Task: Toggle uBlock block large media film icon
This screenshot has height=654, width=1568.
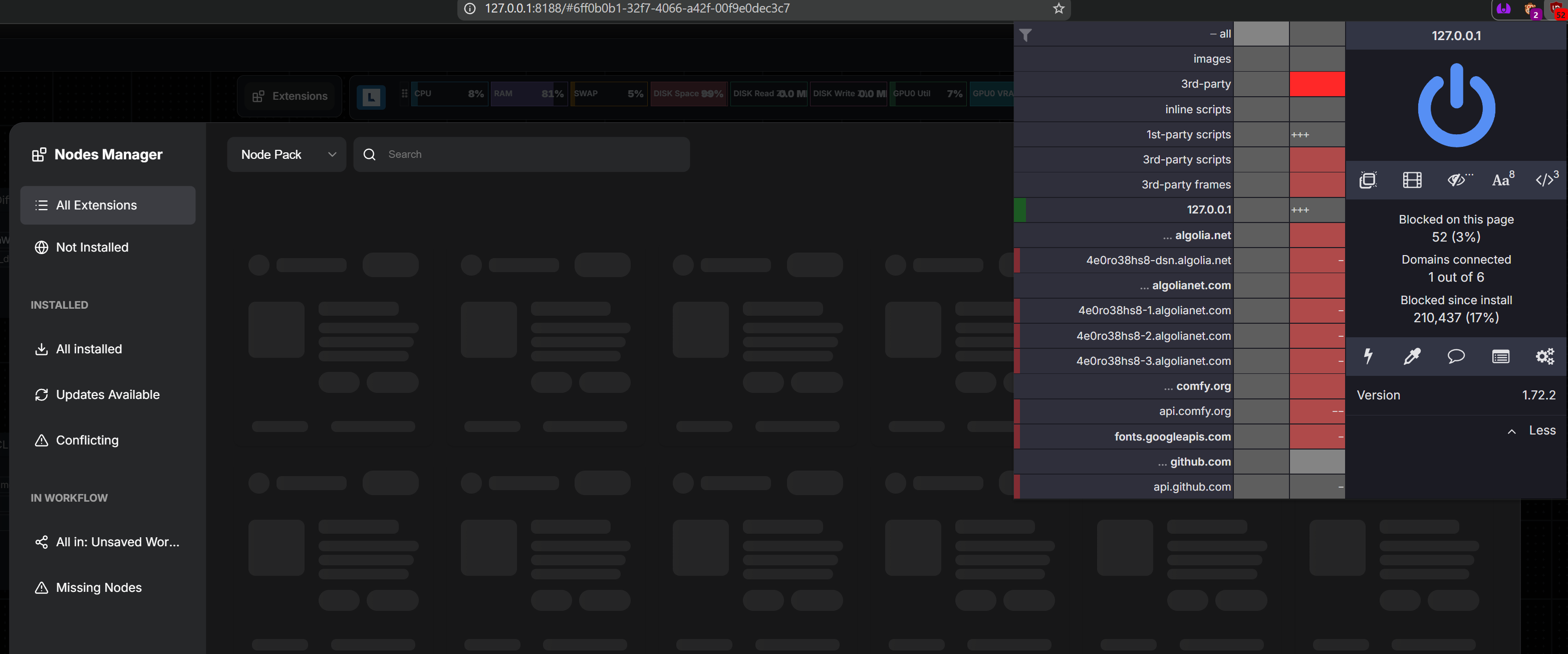Action: click(x=1412, y=179)
